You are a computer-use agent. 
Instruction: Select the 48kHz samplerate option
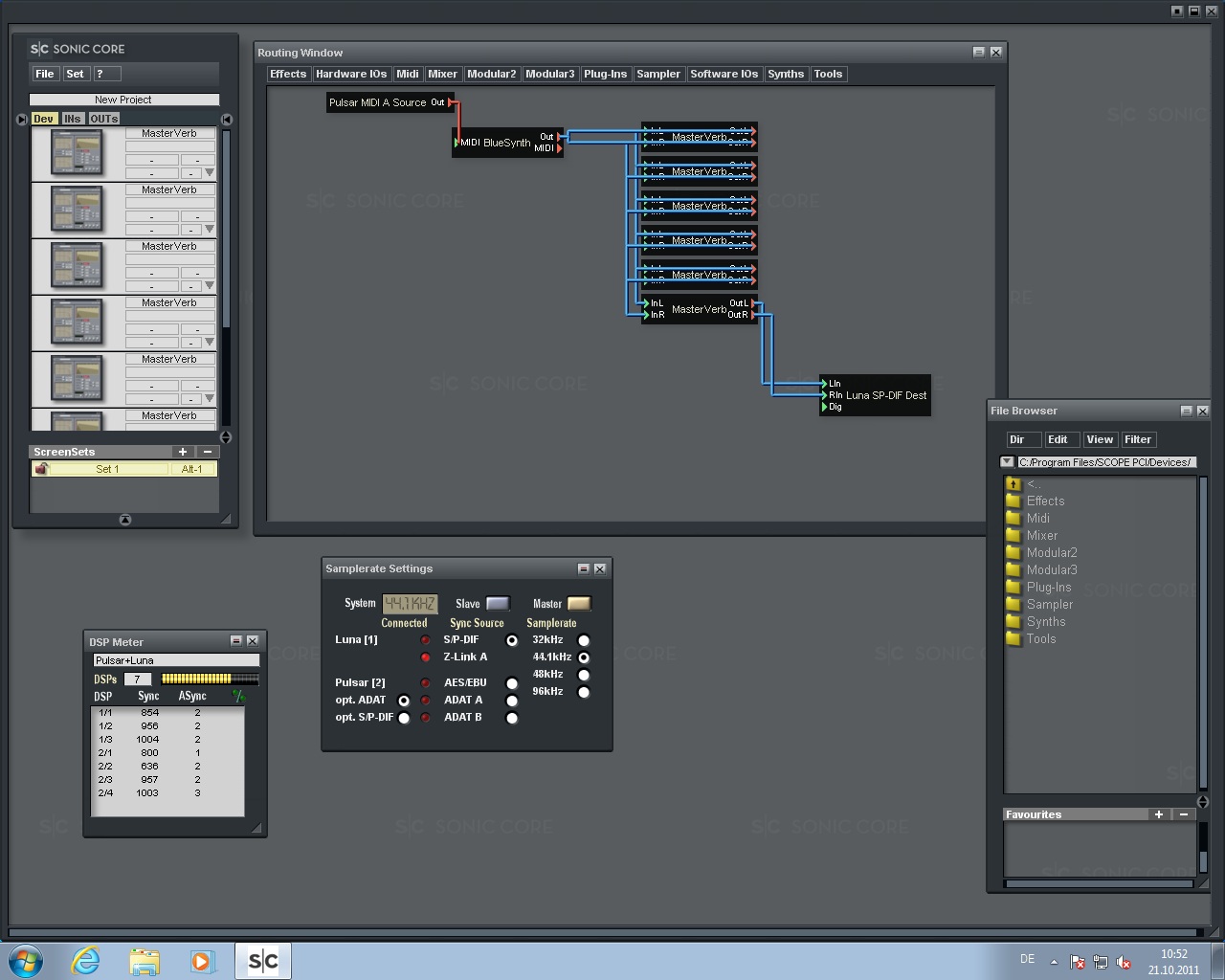pos(584,675)
